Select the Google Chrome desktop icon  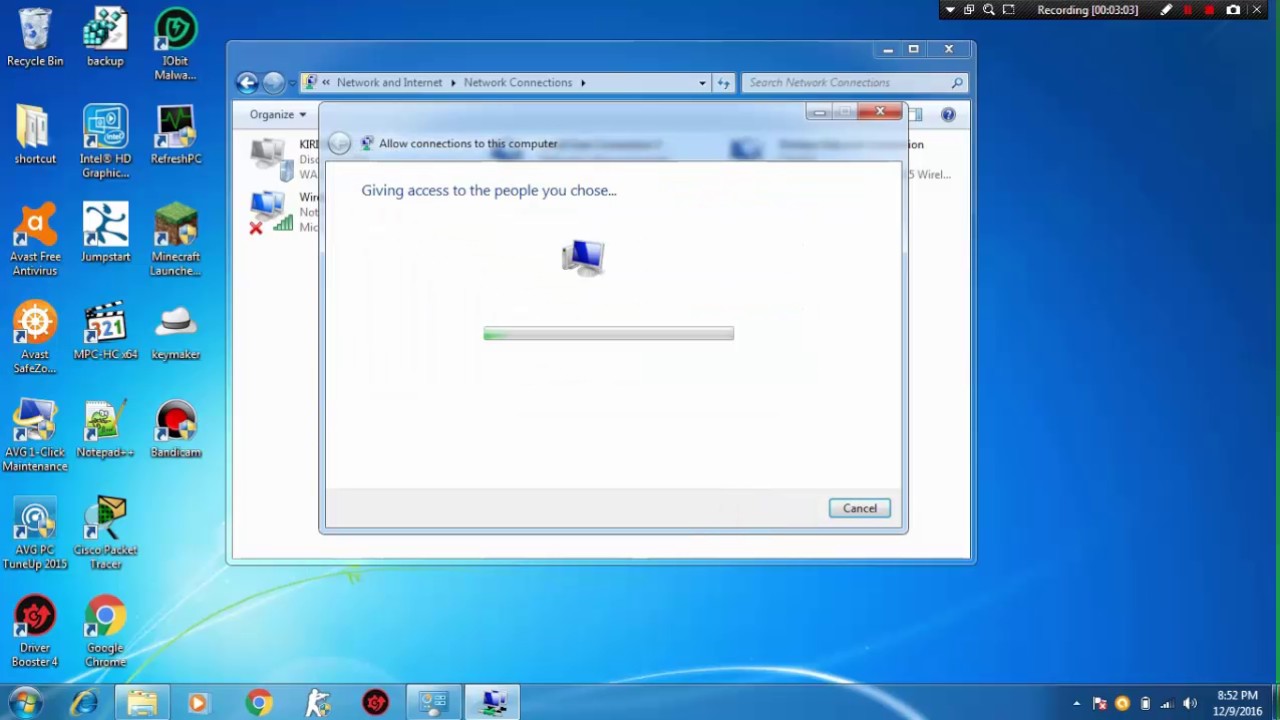point(105,632)
